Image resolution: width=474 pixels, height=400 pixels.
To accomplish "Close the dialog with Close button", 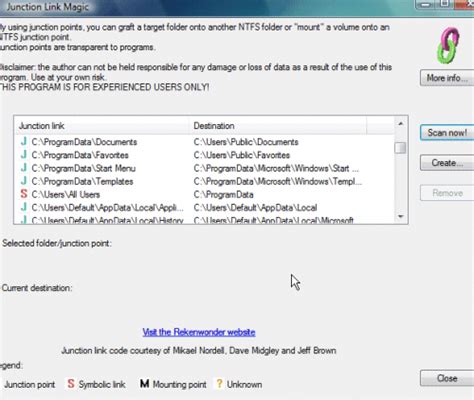I will pyautogui.click(x=447, y=378).
